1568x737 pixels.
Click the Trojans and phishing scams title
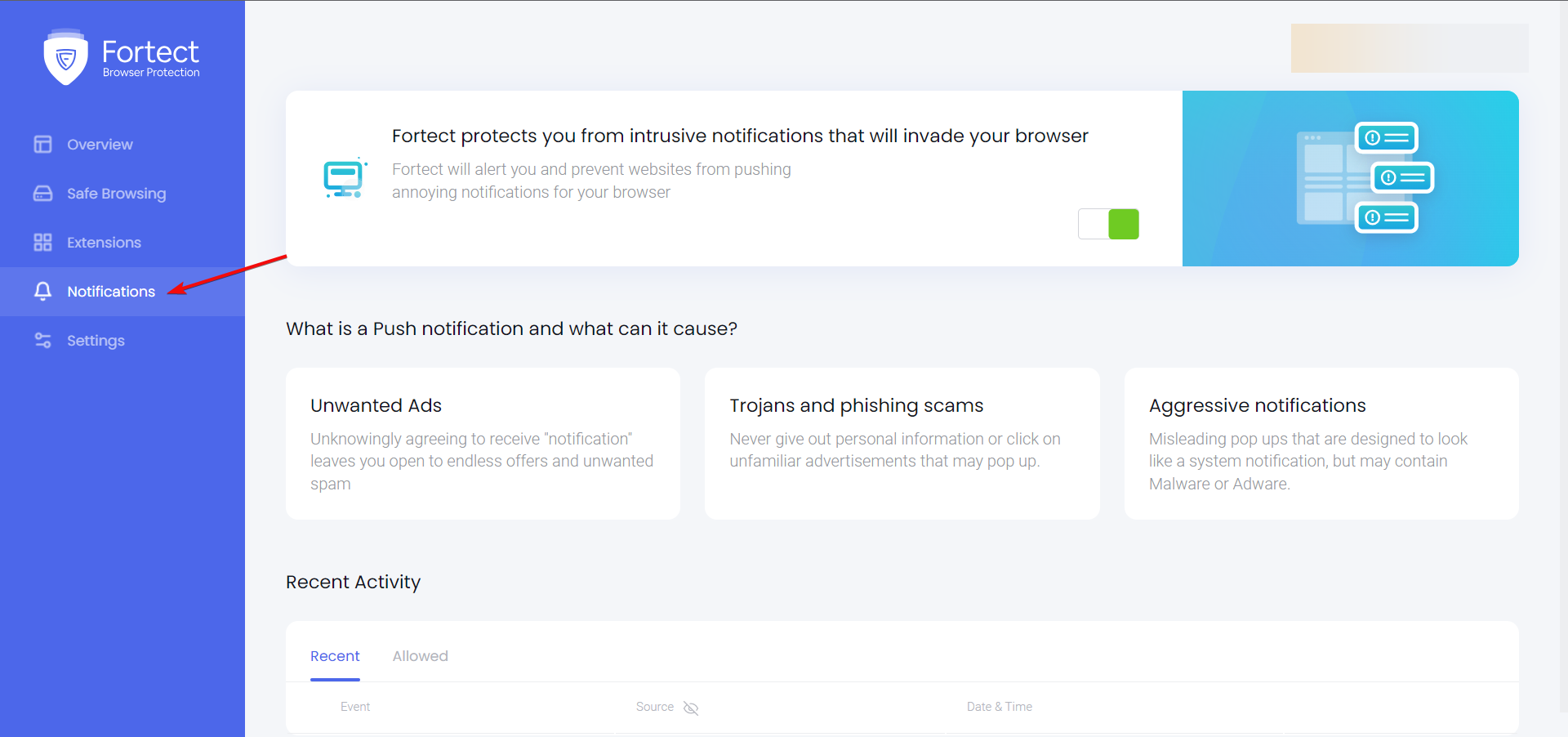coord(856,405)
